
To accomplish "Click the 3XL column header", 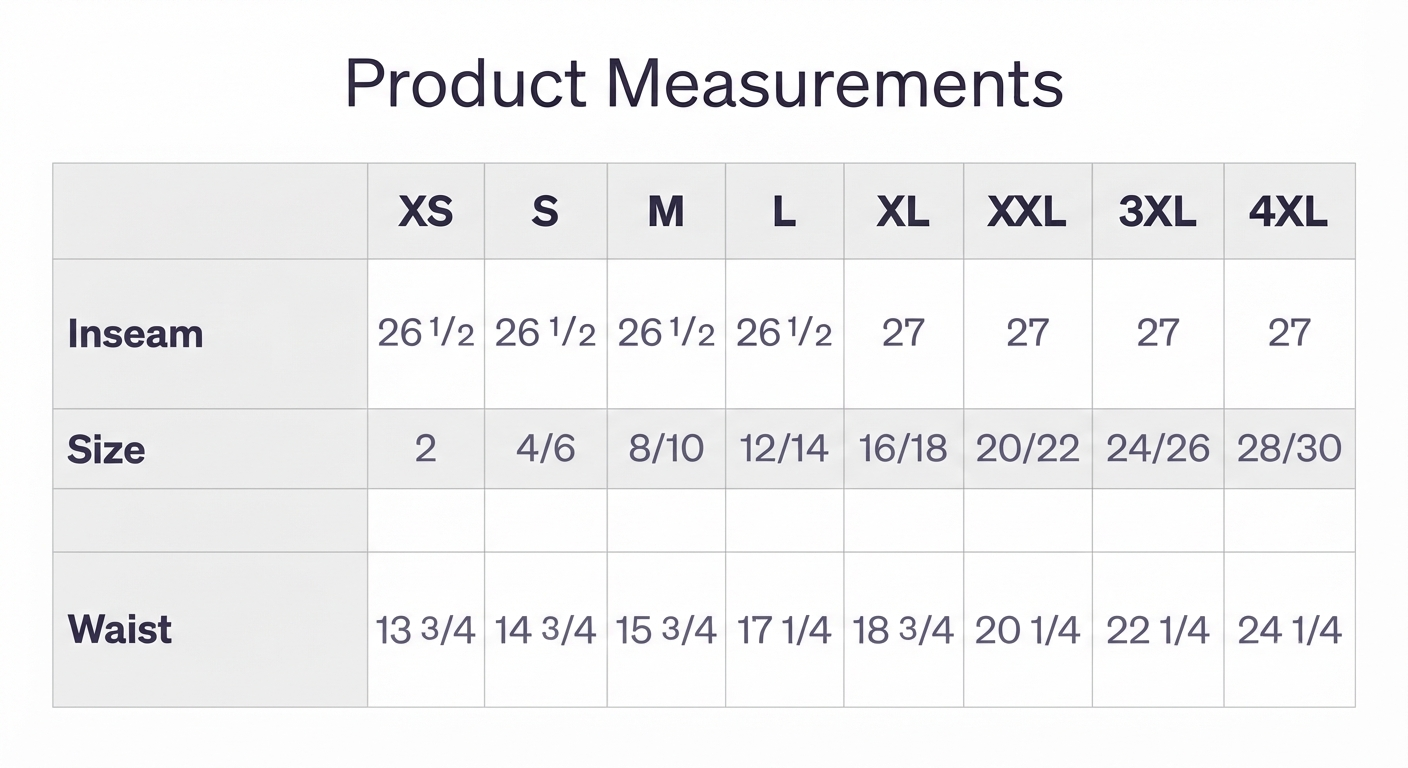I will (x=1158, y=212).
